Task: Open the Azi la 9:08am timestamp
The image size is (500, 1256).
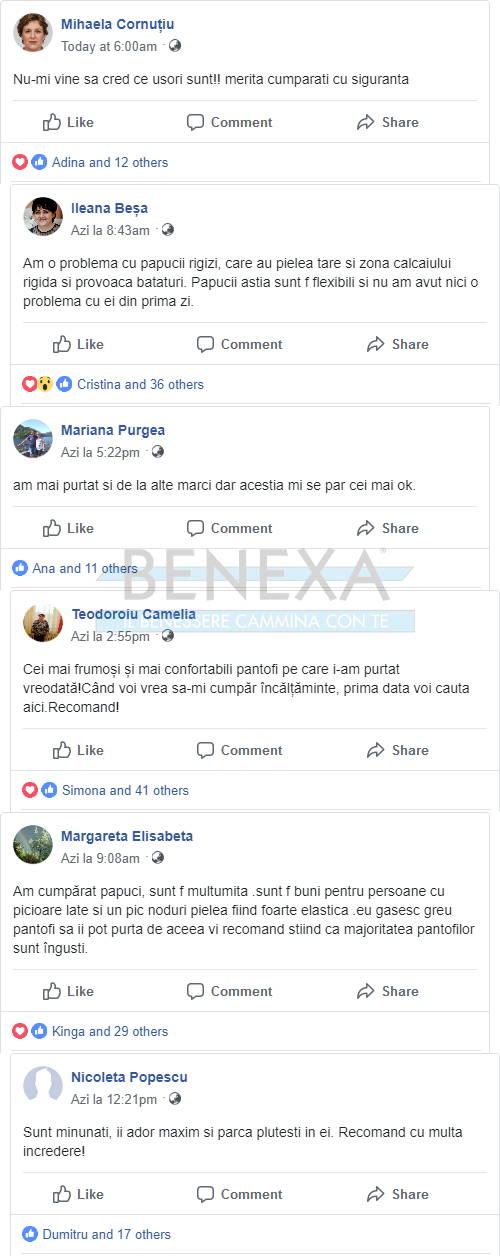Action: (x=100, y=858)
